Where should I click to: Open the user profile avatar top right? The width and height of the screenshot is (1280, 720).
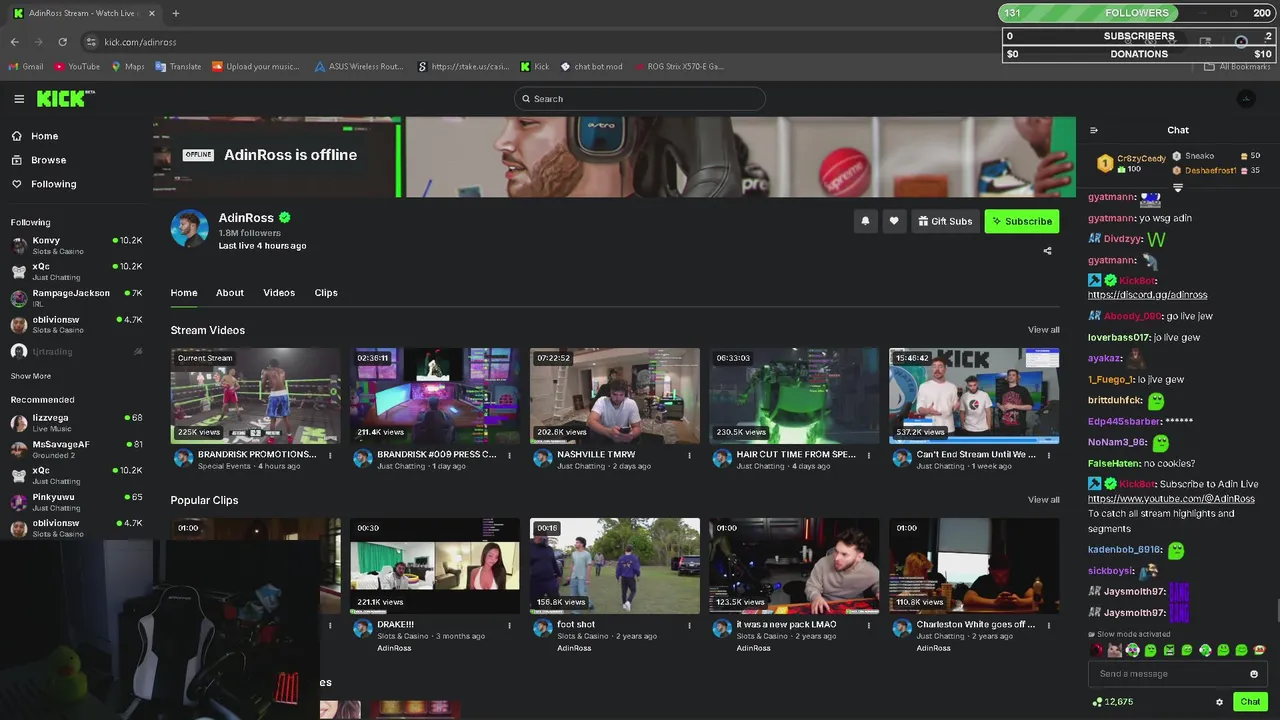pos(1246,98)
